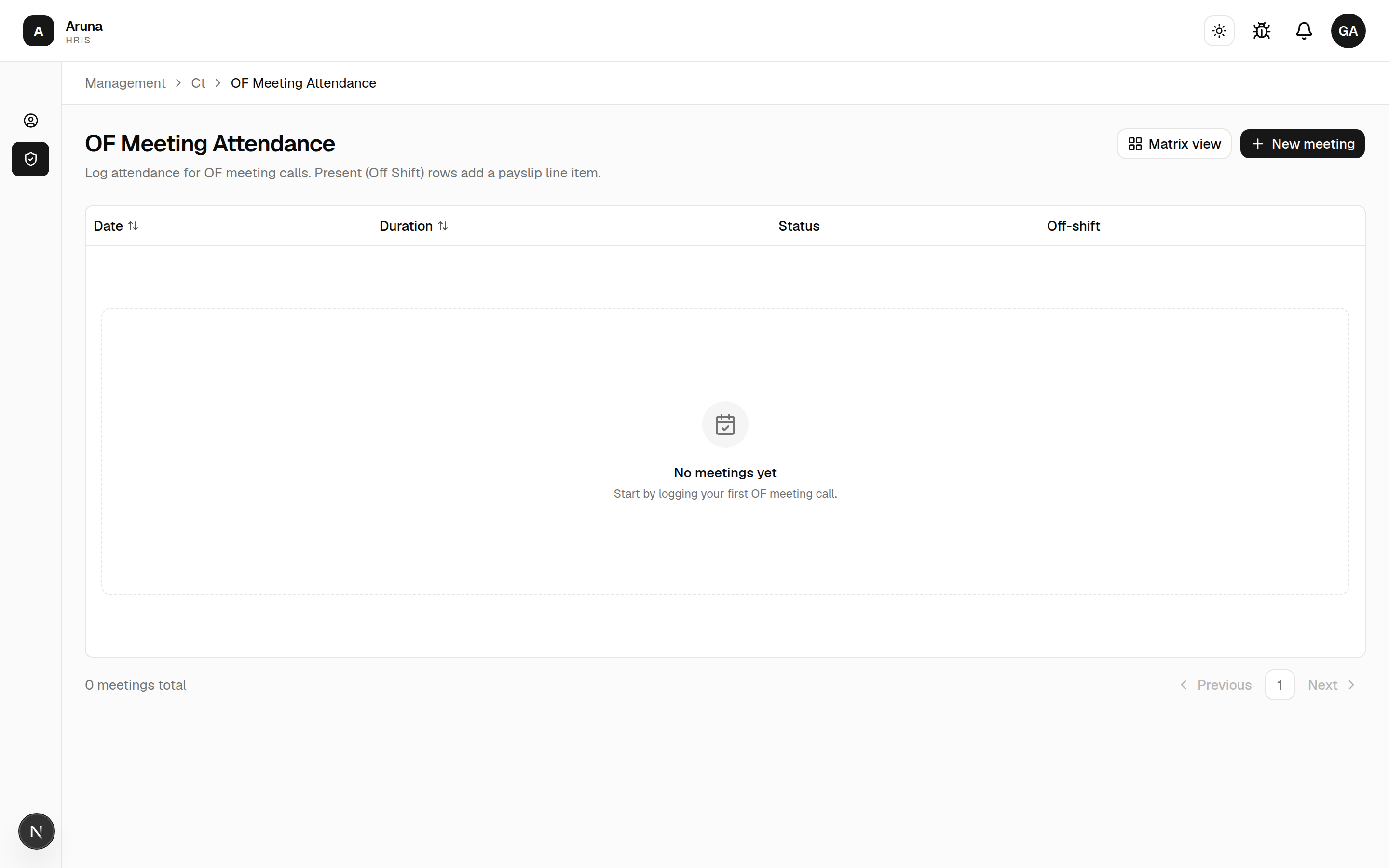Click the No meetings yet text
This screenshot has height=868, width=1389.
(725, 473)
